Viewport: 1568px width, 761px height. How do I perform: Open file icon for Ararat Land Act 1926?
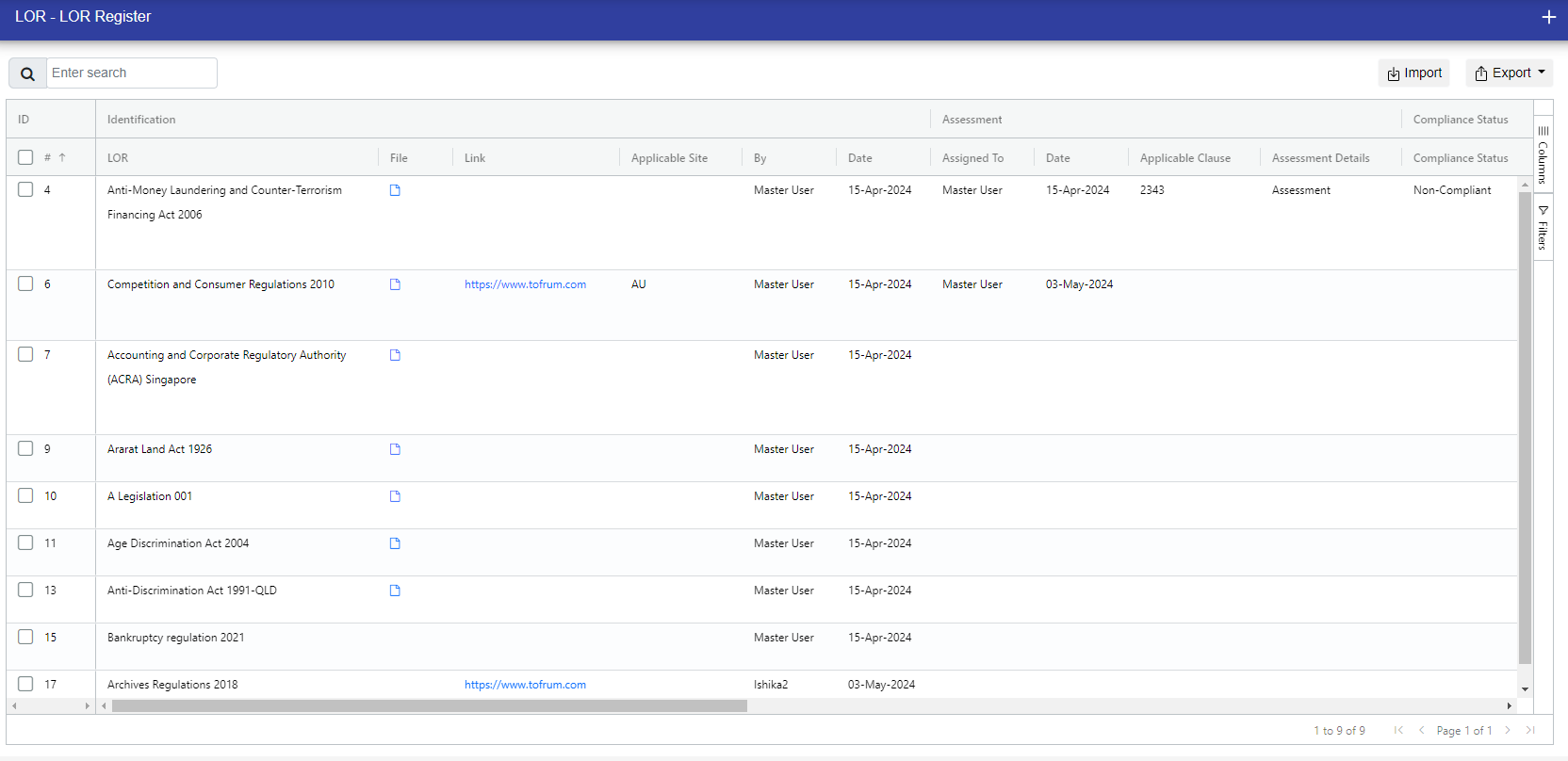[x=395, y=449]
